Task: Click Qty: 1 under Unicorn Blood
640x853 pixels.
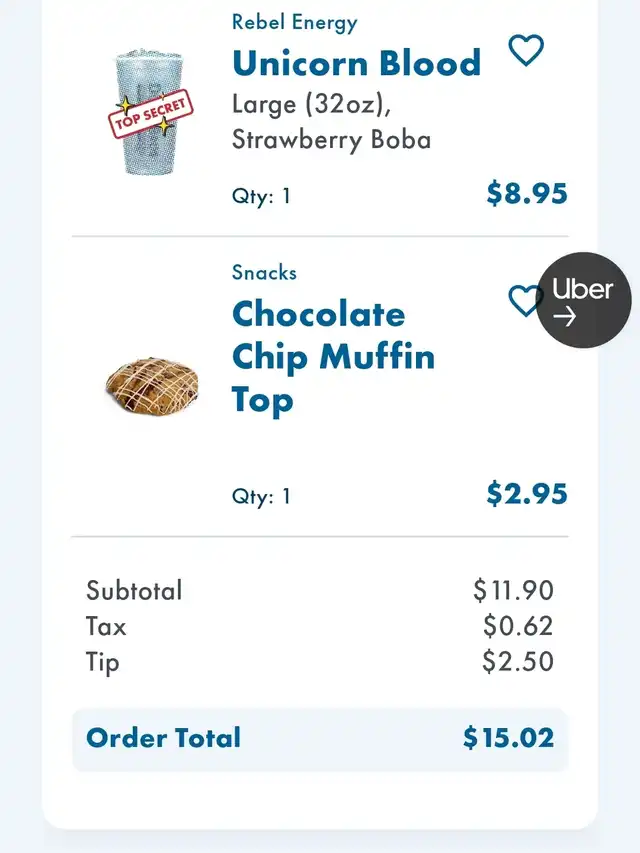Action: (261, 196)
